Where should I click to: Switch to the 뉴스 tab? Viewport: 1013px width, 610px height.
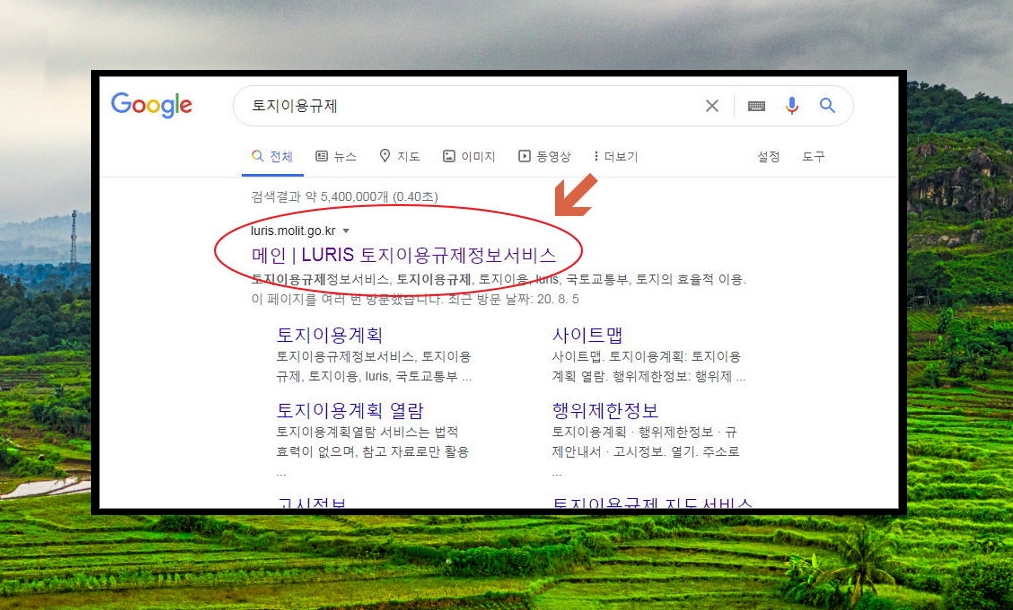336,156
